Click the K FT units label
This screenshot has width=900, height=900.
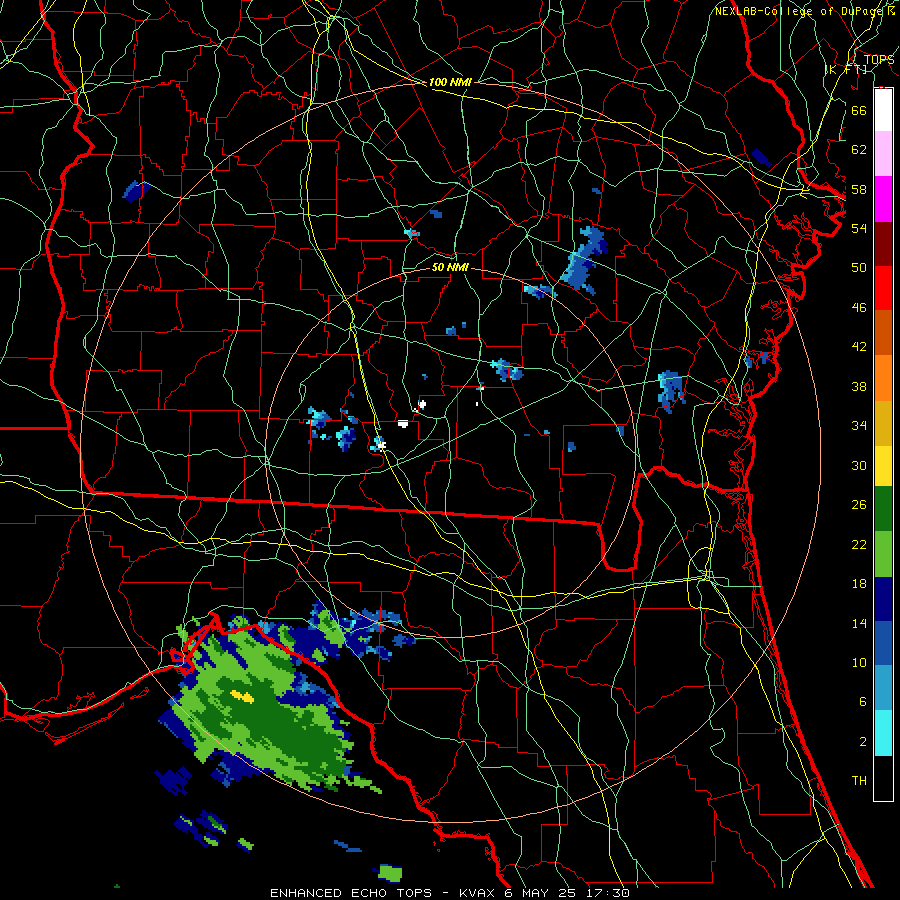click(845, 70)
